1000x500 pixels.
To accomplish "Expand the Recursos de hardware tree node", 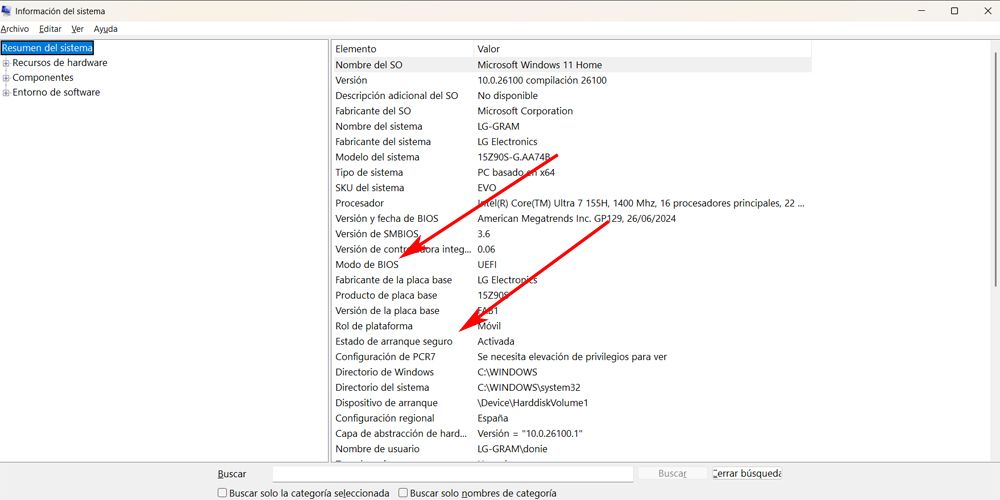I will click(x=6, y=63).
